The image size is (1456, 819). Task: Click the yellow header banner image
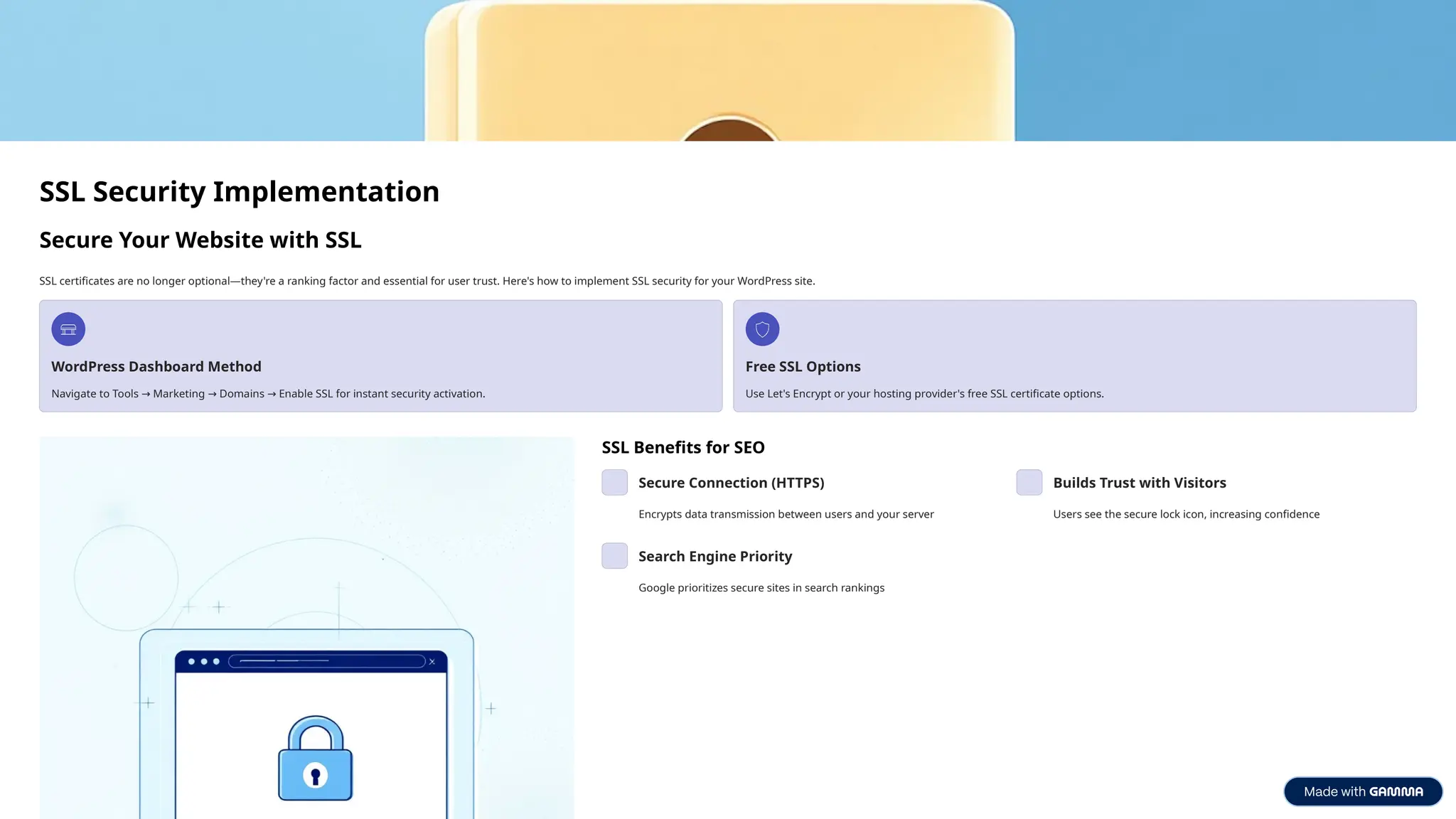click(x=719, y=71)
